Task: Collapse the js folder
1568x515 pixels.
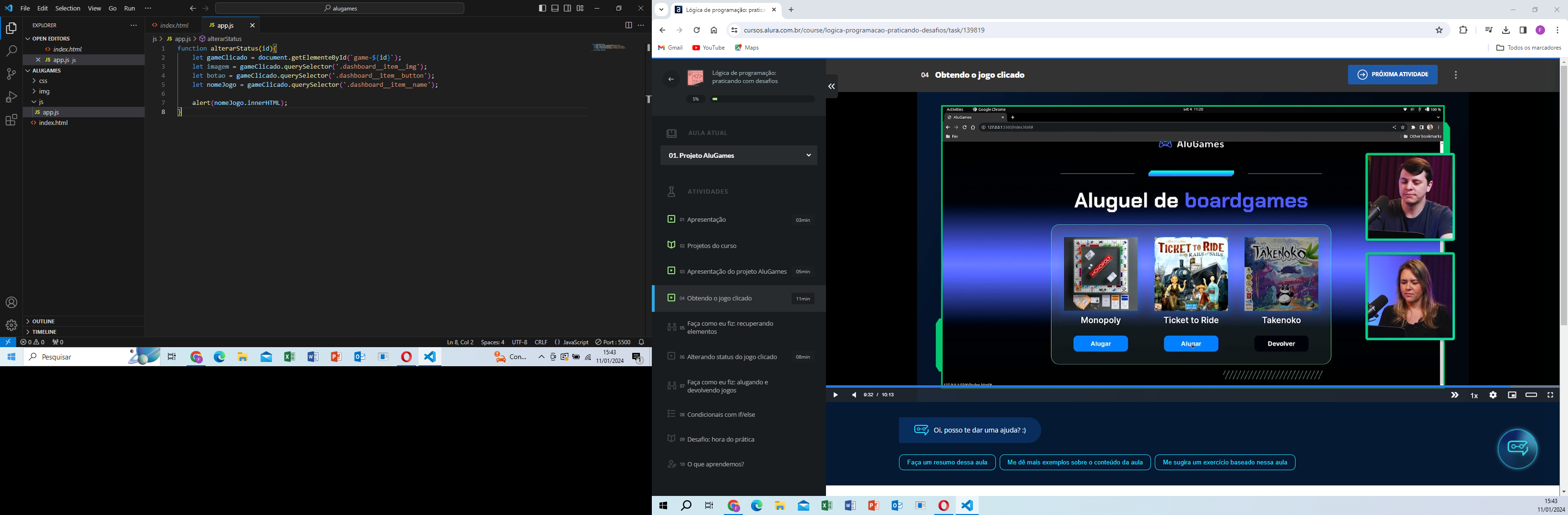Action: 84,102
